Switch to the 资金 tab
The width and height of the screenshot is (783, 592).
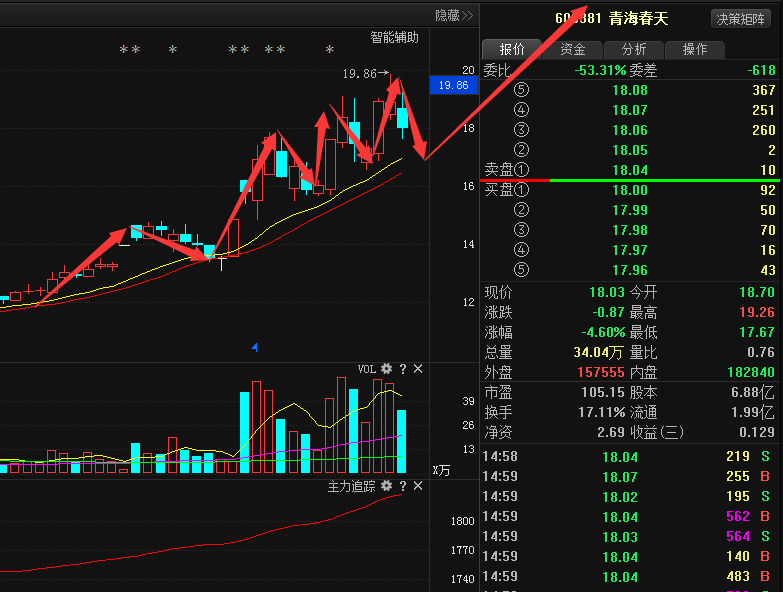click(x=572, y=49)
